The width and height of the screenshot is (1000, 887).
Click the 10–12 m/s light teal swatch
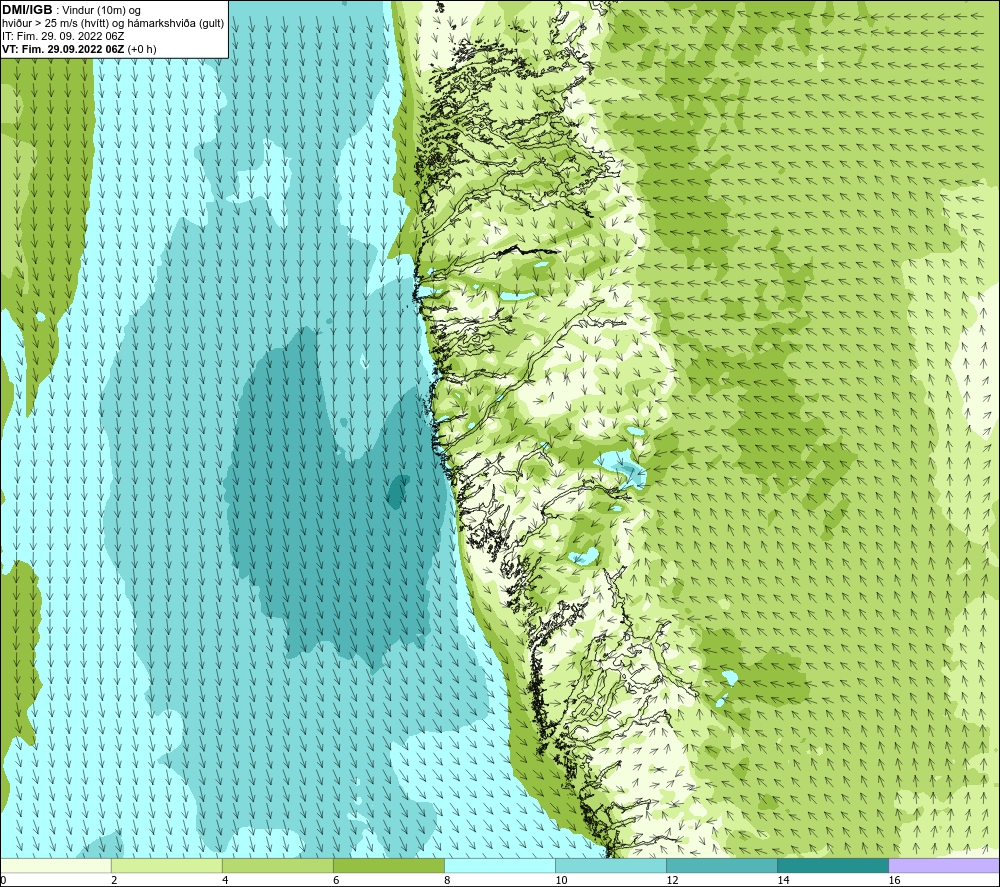[x=611, y=866]
